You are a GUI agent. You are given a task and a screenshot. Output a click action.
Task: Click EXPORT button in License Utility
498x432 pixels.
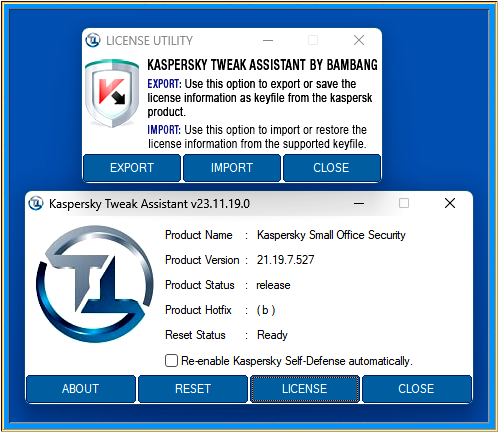[x=132, y=168]
